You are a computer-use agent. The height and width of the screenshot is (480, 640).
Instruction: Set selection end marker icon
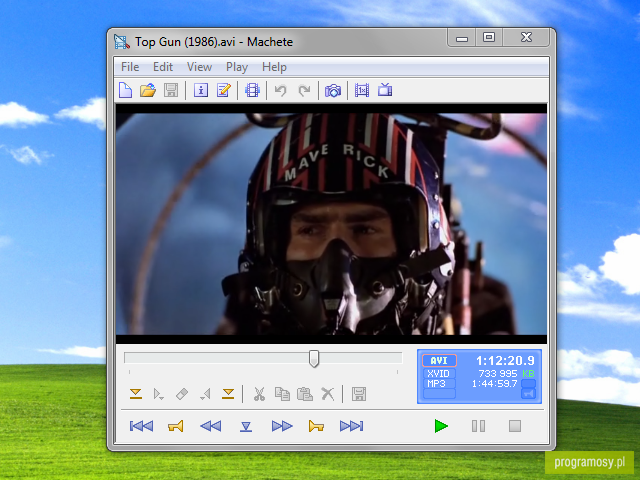point(228,394)
